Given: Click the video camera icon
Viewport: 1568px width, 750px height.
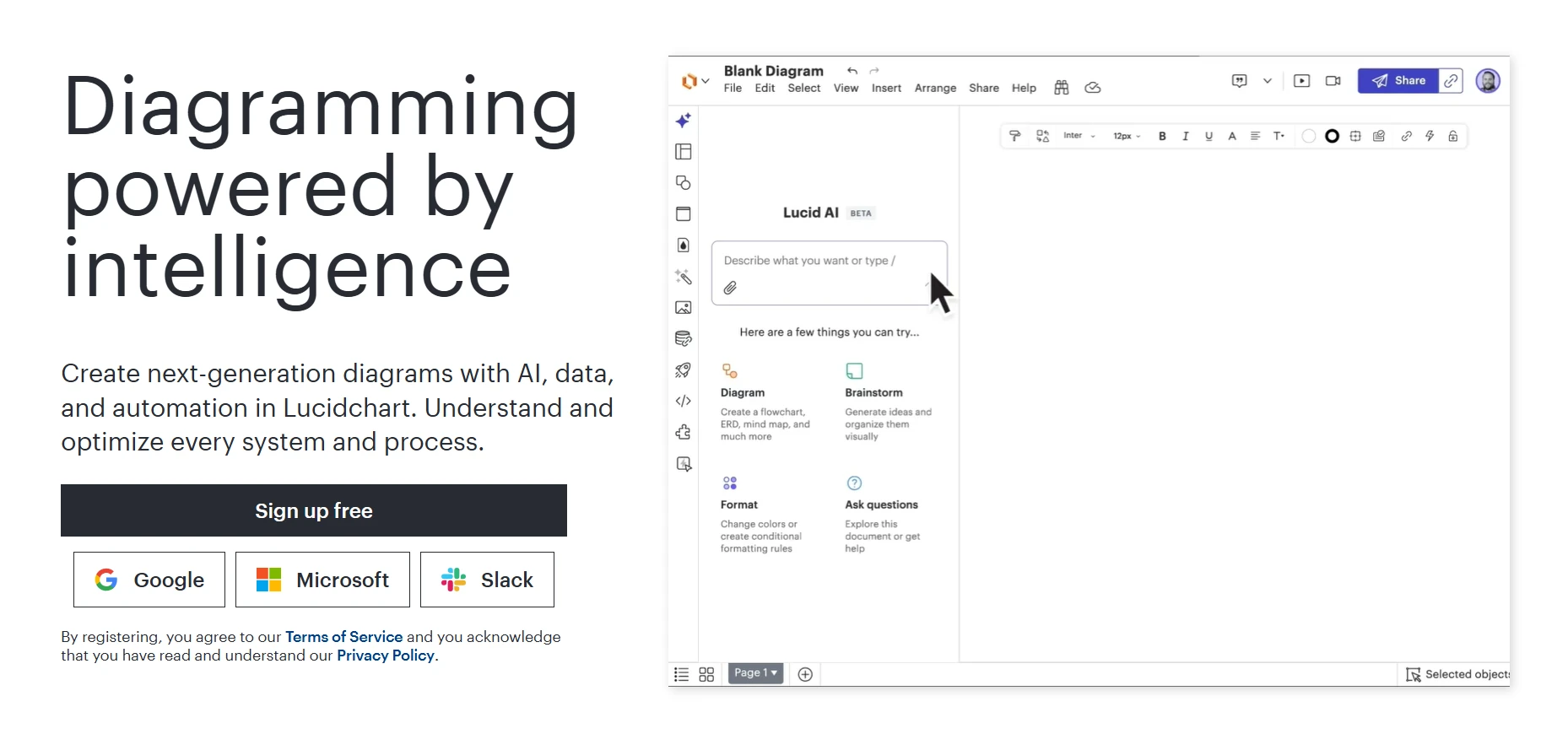Looking at the screenshot, I should click(x=1333, y=81).
